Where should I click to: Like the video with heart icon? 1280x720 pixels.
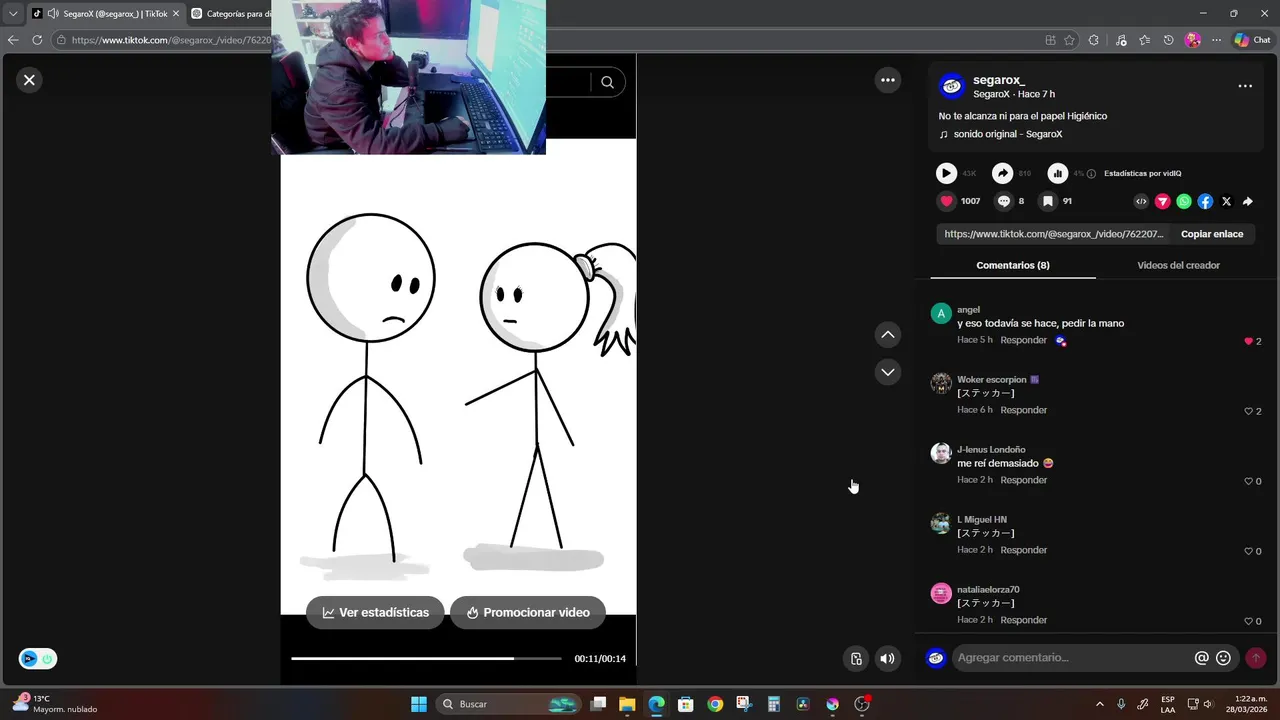coord(946,201)
